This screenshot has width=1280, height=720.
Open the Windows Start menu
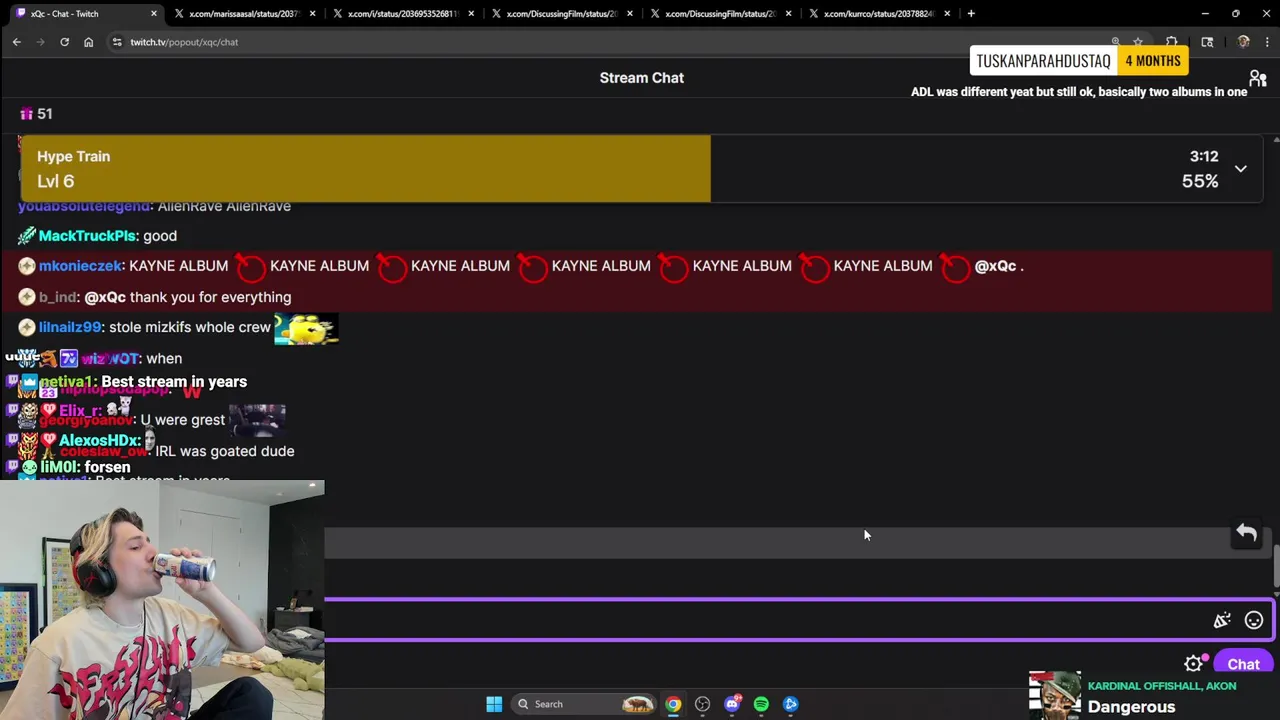pyautogui.click(x=494, y=704)
